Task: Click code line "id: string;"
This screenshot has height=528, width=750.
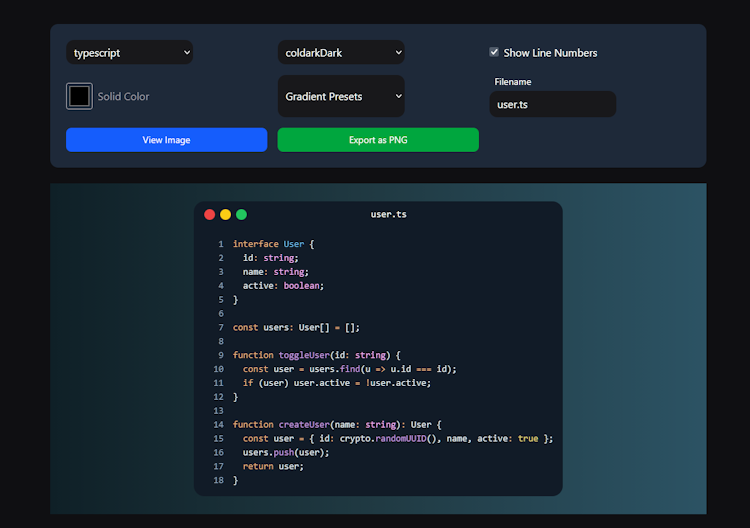Action: point(270,258)
